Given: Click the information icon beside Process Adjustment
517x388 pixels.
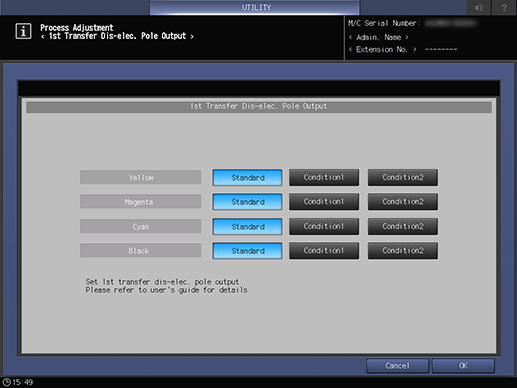Looking at the screenshot, I should [23, 31].
